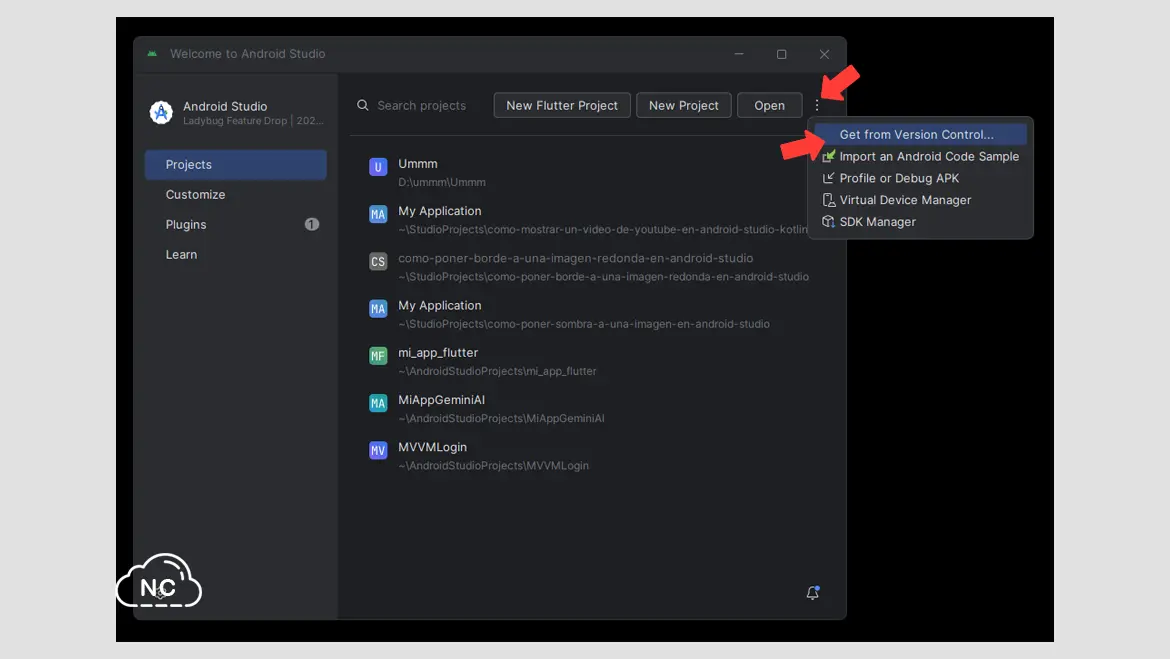Open SDK Manager from menu
This screenshot has height=659, width=1170.
click(x=921, y=222)
